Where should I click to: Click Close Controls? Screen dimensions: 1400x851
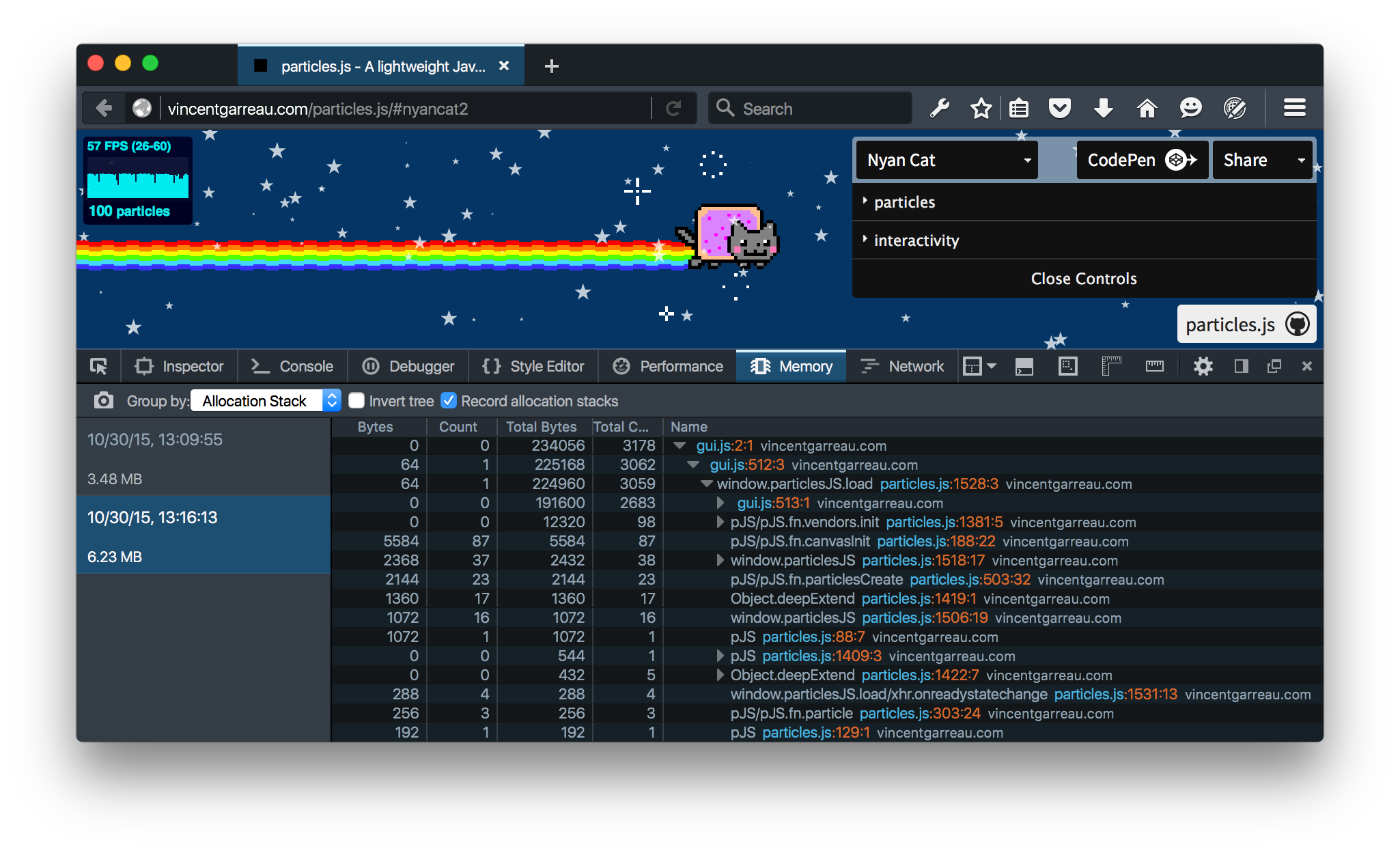pyautogui.click(x=1084, y=278)
